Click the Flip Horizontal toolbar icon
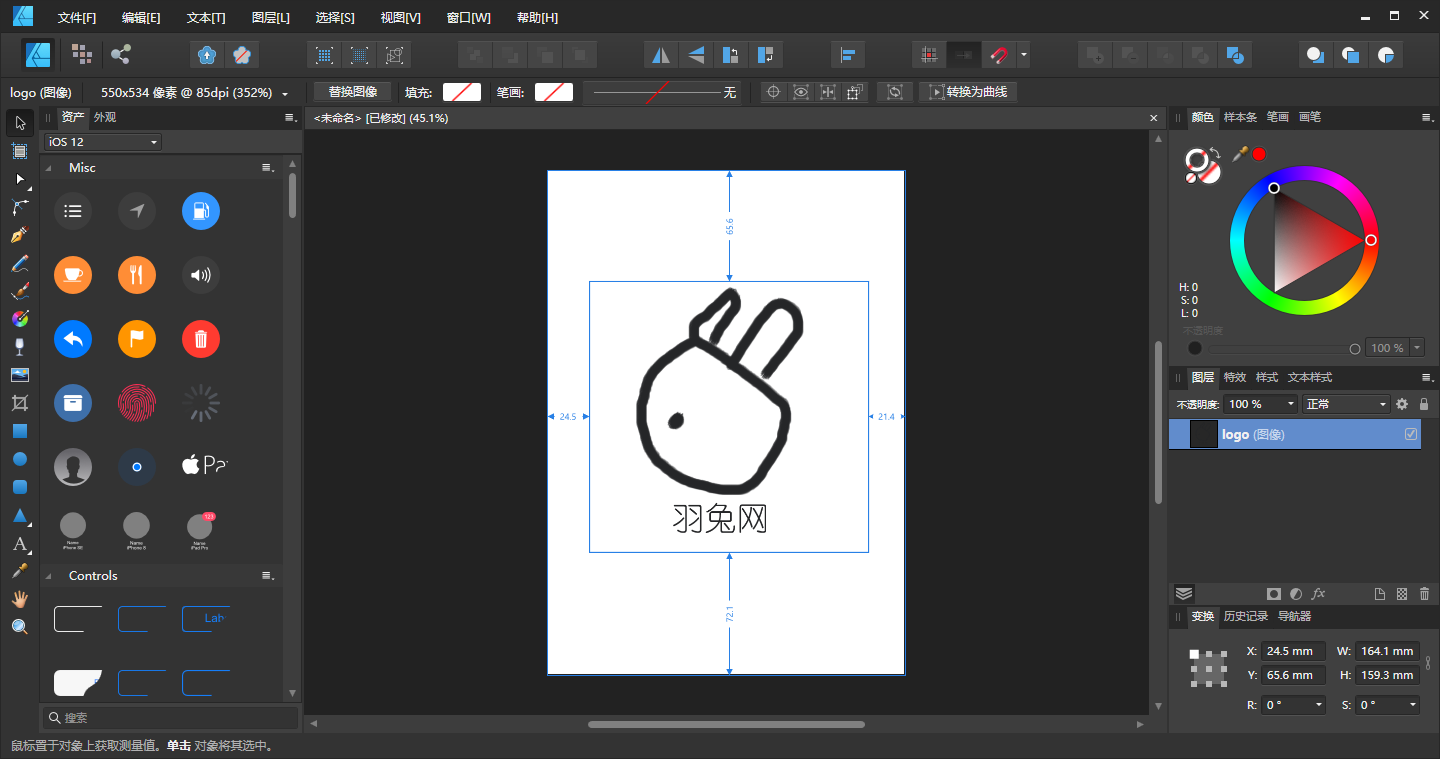Image resolution: width=1440 pixels, height=759 pixels. [x=661, y=55]
